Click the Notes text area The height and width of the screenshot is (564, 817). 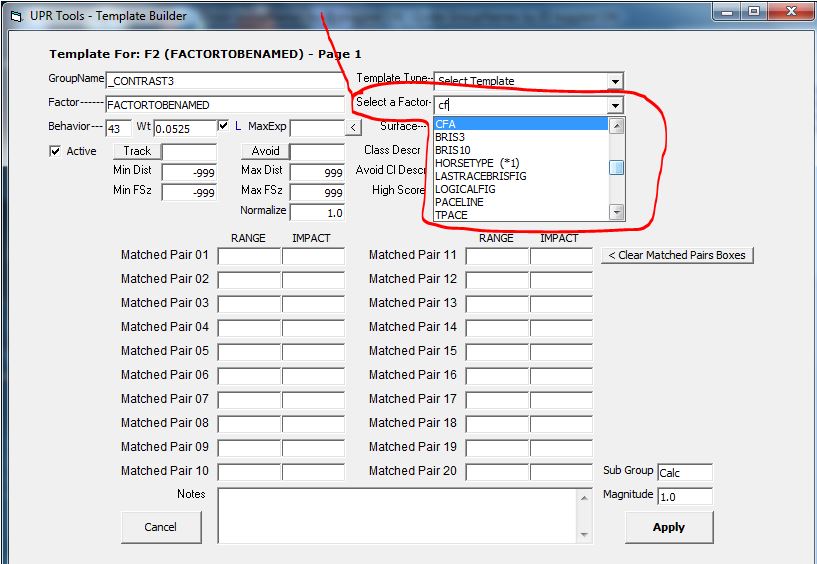point(397,516)
